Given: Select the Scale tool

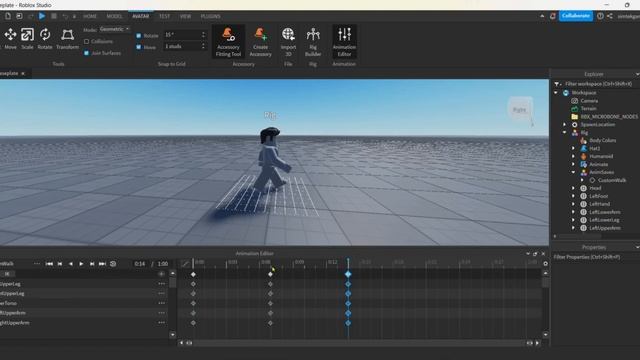Looking at the screenshot, I should pyautogui.click(x=27, y=39).
